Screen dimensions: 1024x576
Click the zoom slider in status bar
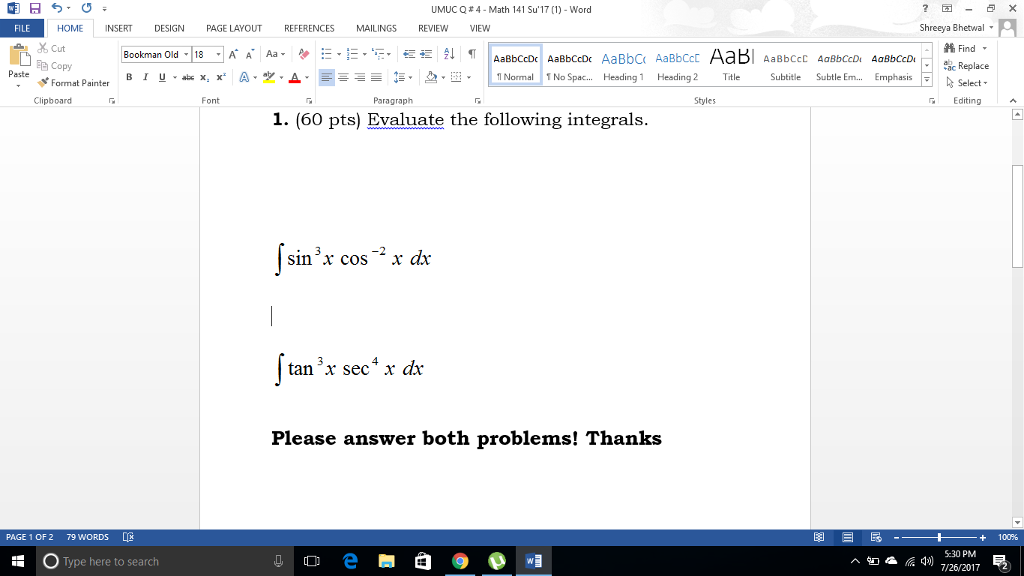(x=938, y=537)
